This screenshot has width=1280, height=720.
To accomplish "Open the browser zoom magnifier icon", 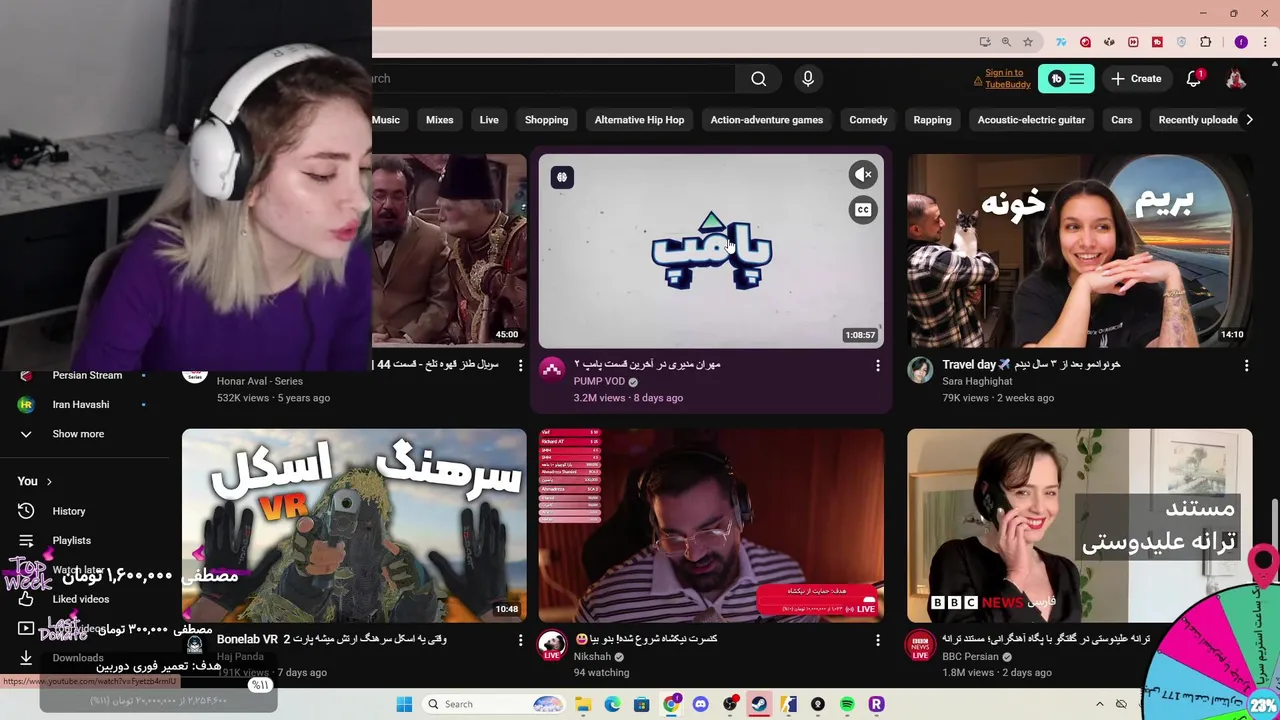I will point(1006,42).
